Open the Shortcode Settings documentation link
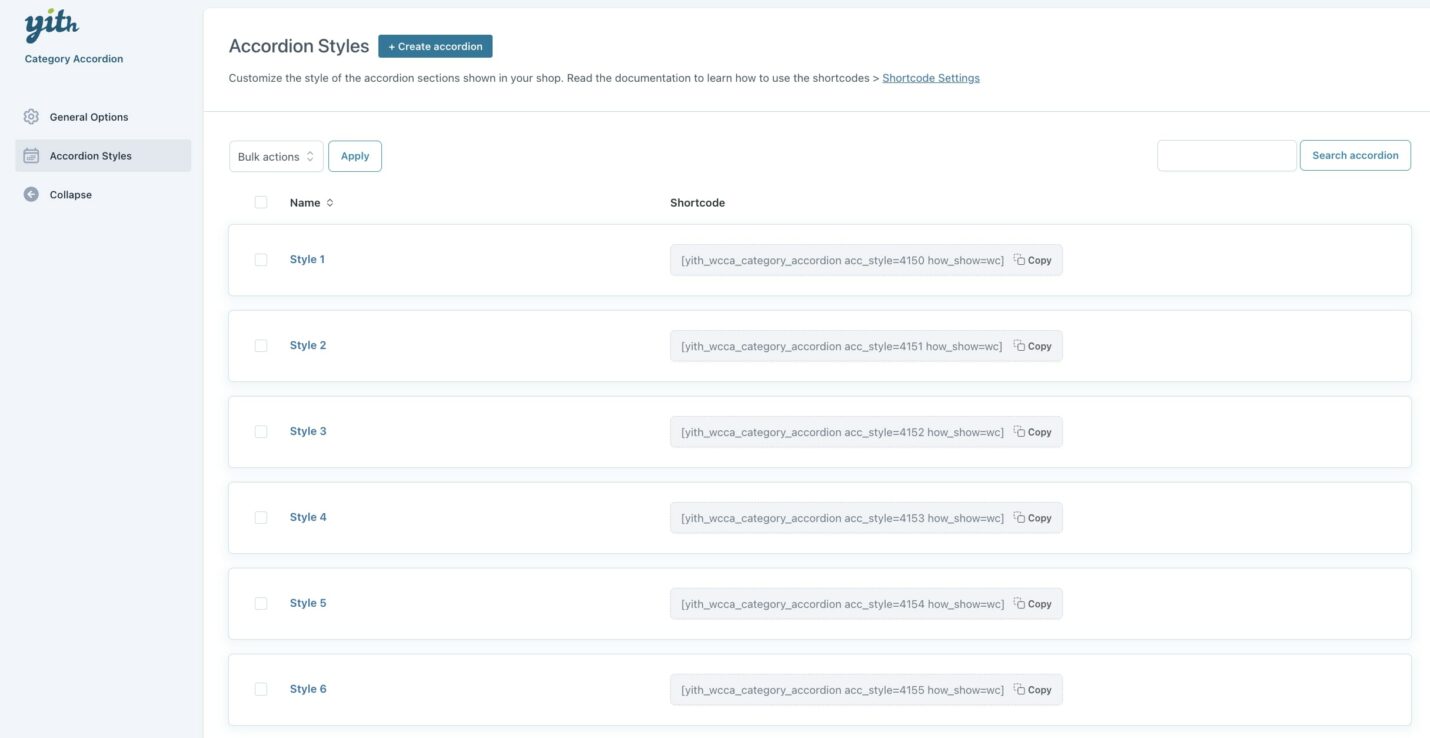Viewport: 1430px width, 738px height. pos(930,78)
